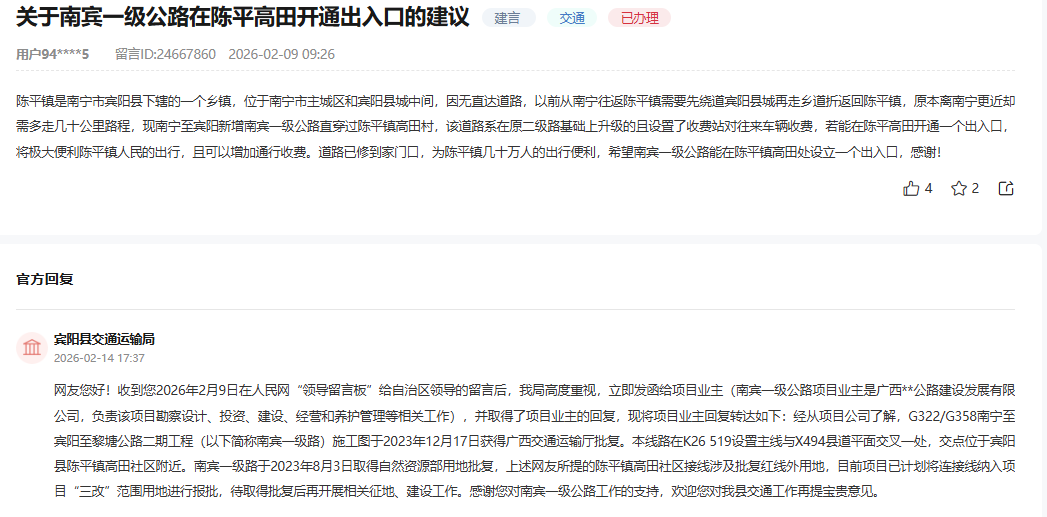Image resolution: width=1047 pixels, height=517 pixels.
Task: Click the 官方回复 section heading
Action: pyautogui.click(x=45, y=279)
